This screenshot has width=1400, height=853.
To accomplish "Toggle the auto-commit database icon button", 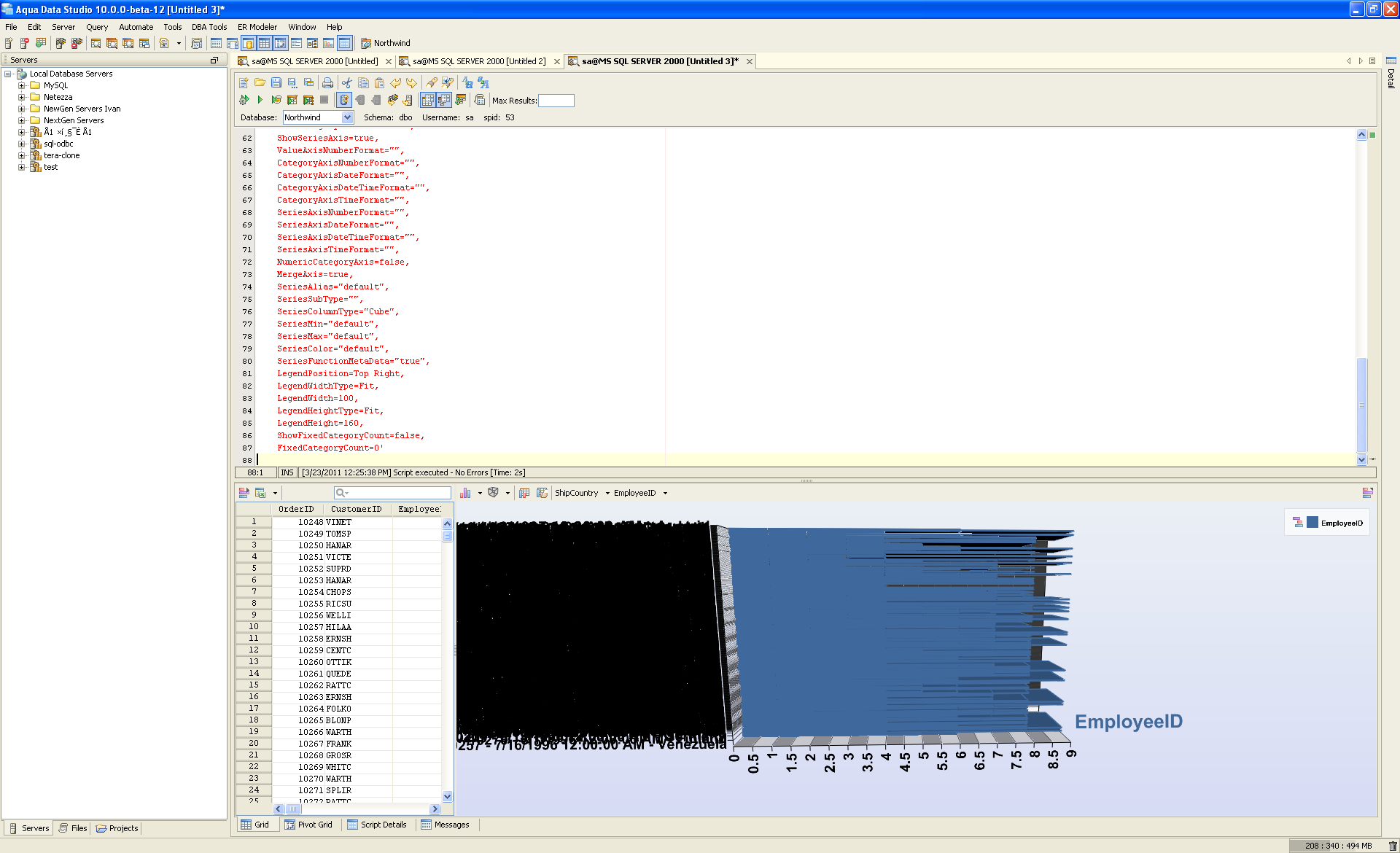I will coord(344,100).
